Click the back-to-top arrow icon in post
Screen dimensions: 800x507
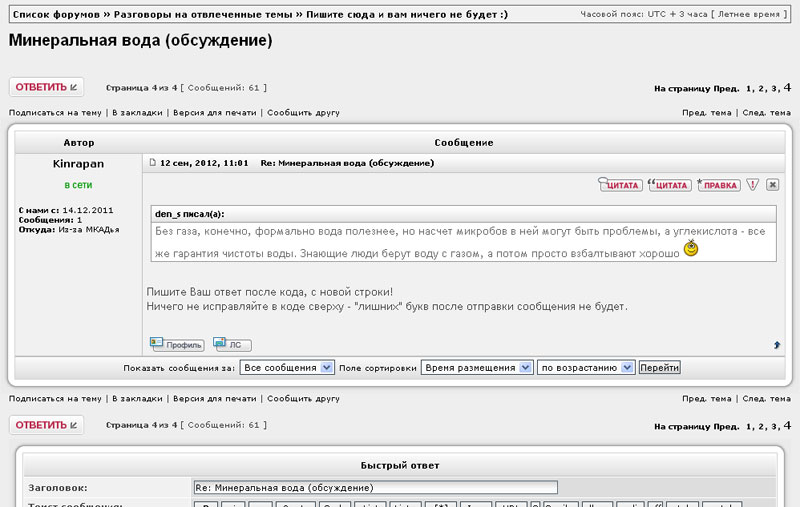777,345
